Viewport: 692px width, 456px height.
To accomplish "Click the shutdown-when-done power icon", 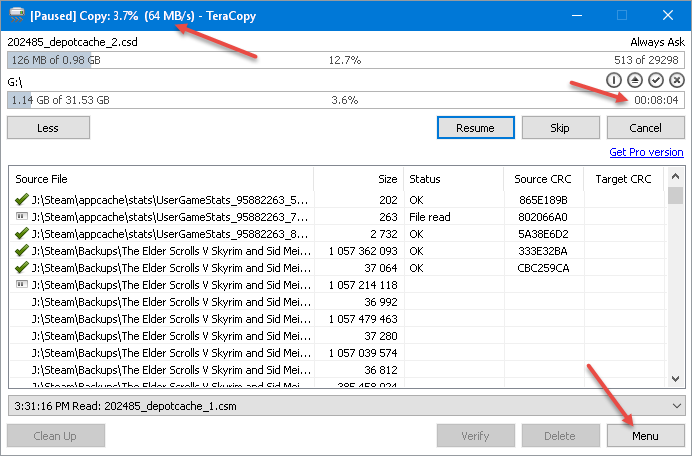I will point(613,80).
